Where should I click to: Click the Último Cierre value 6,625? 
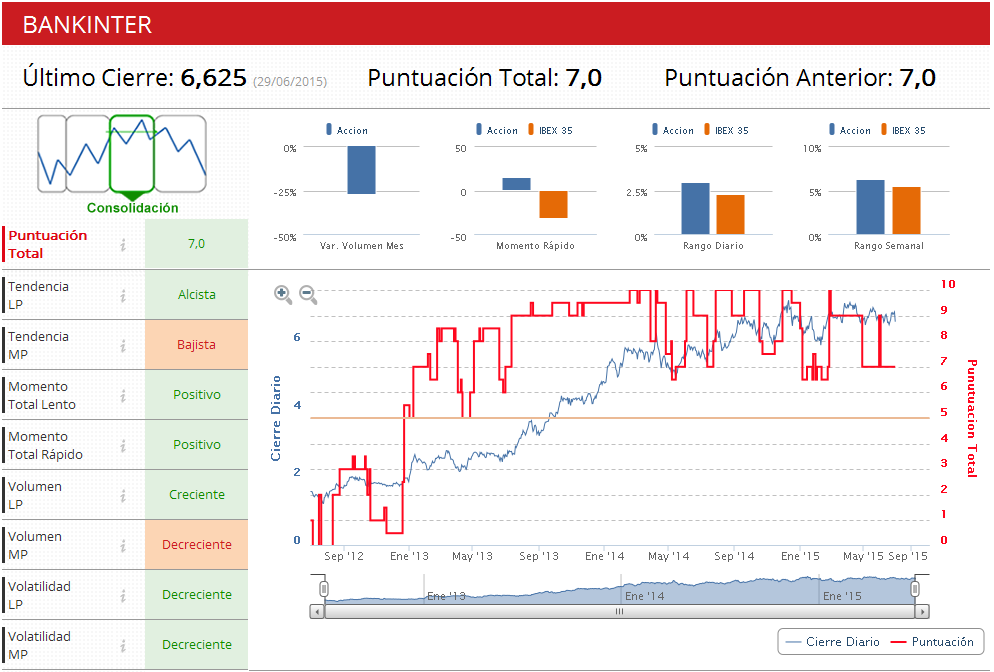(214, 78)
